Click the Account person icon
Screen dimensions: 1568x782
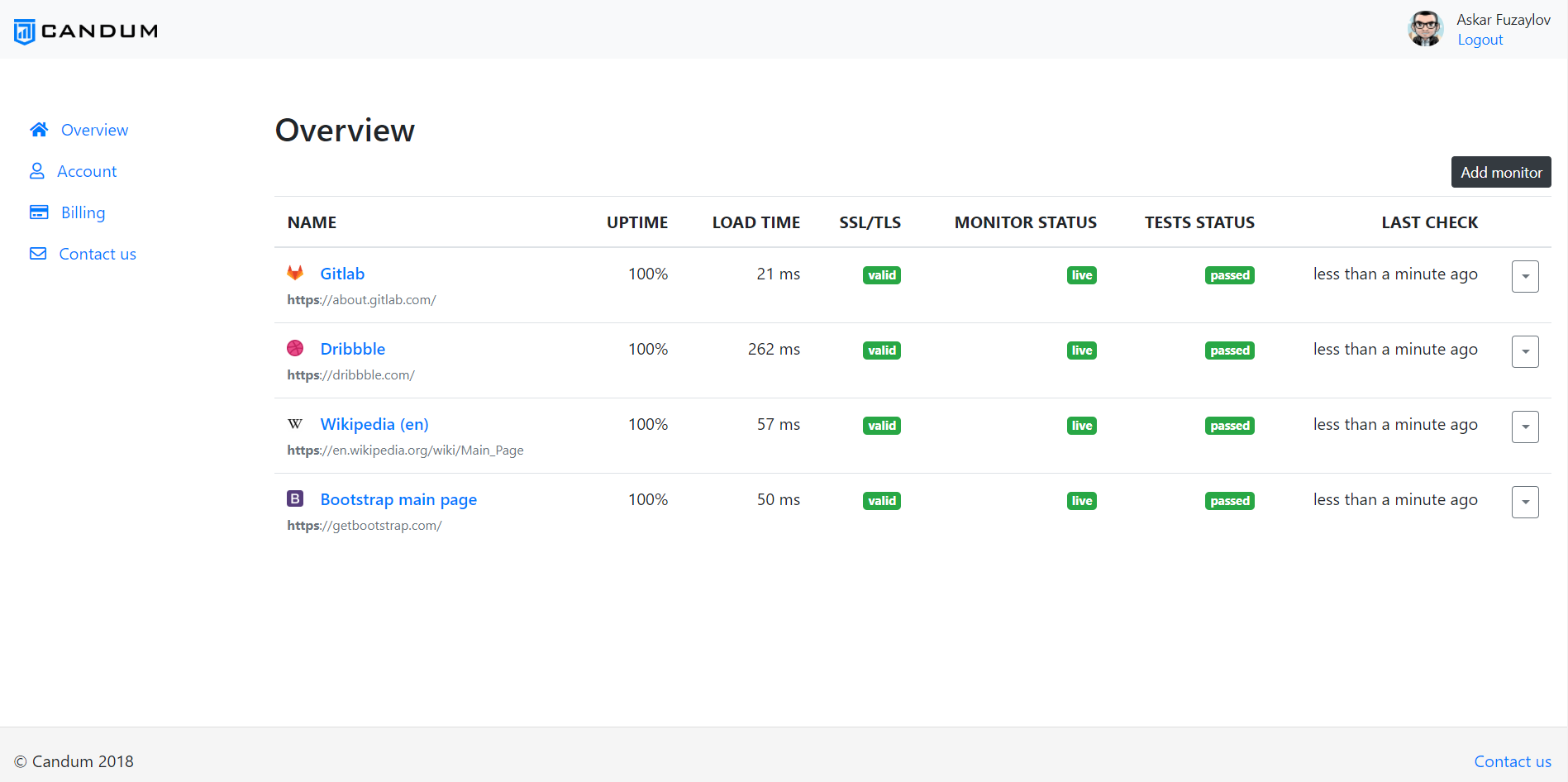pos(37,171)
